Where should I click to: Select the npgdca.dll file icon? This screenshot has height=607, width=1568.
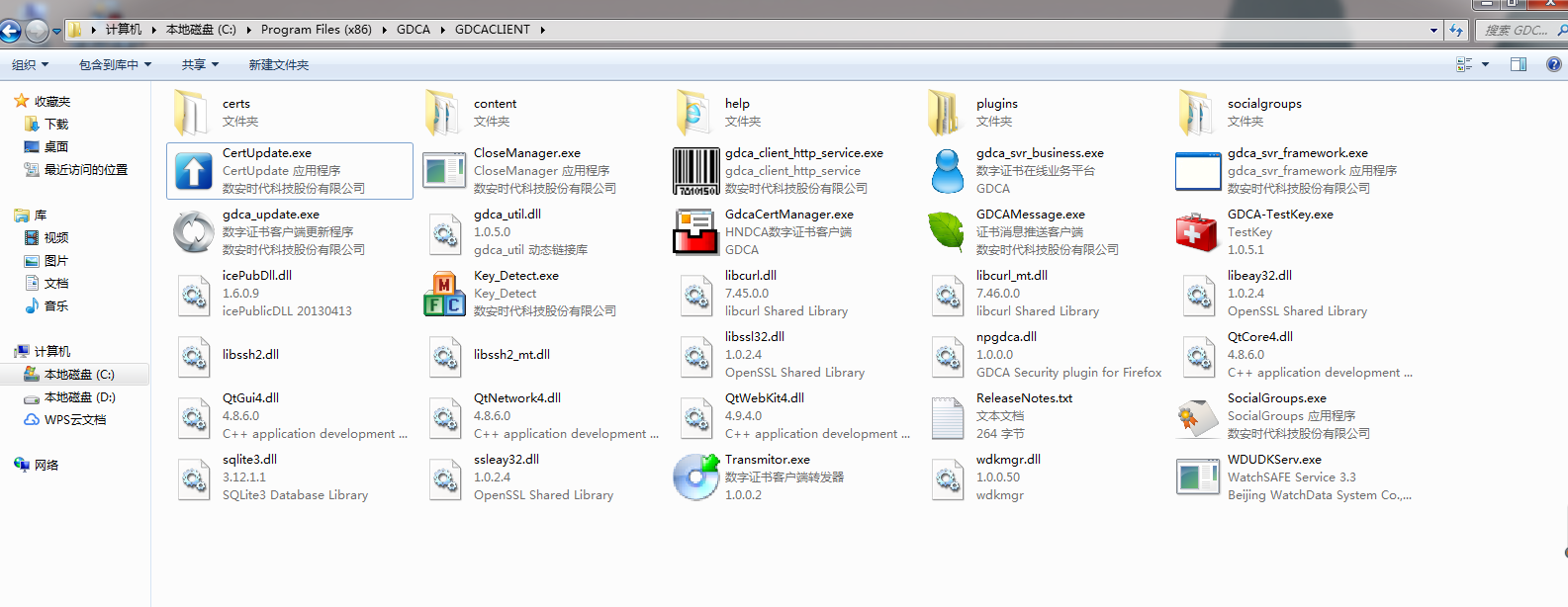click(948, 355)
